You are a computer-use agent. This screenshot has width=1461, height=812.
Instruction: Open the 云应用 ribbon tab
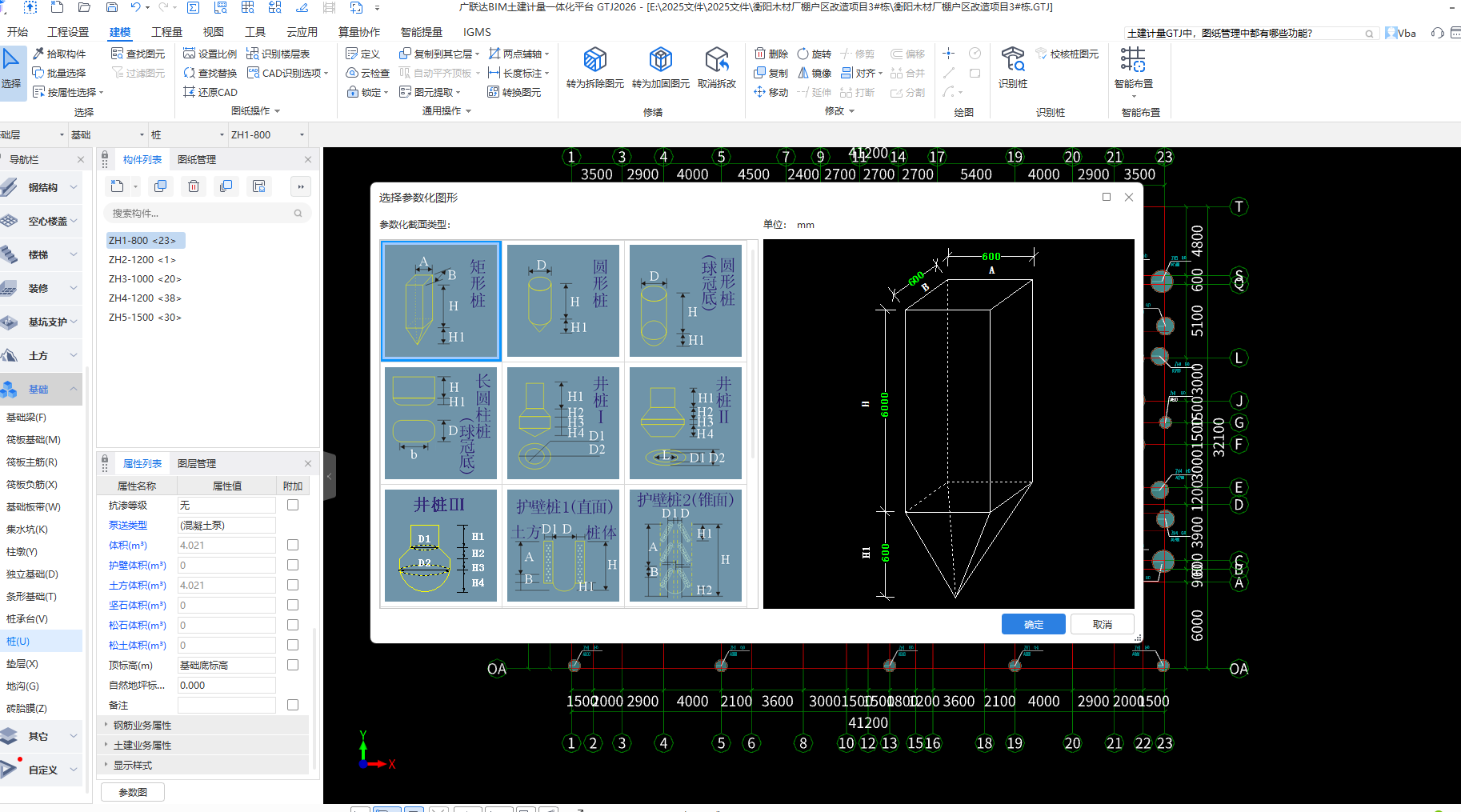tap(302, 32)
